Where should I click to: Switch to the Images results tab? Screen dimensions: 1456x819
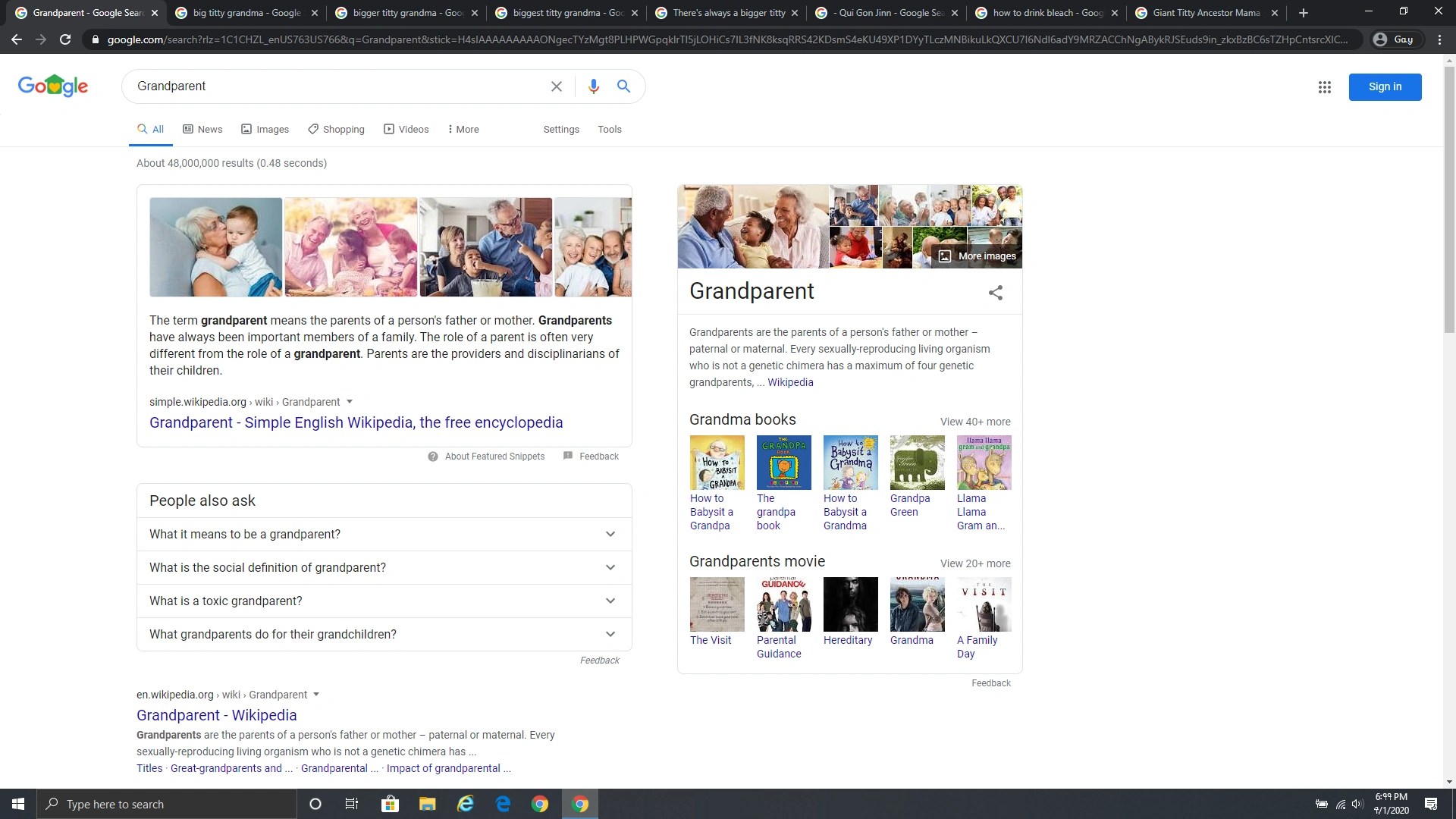click(x=265, y=130)
